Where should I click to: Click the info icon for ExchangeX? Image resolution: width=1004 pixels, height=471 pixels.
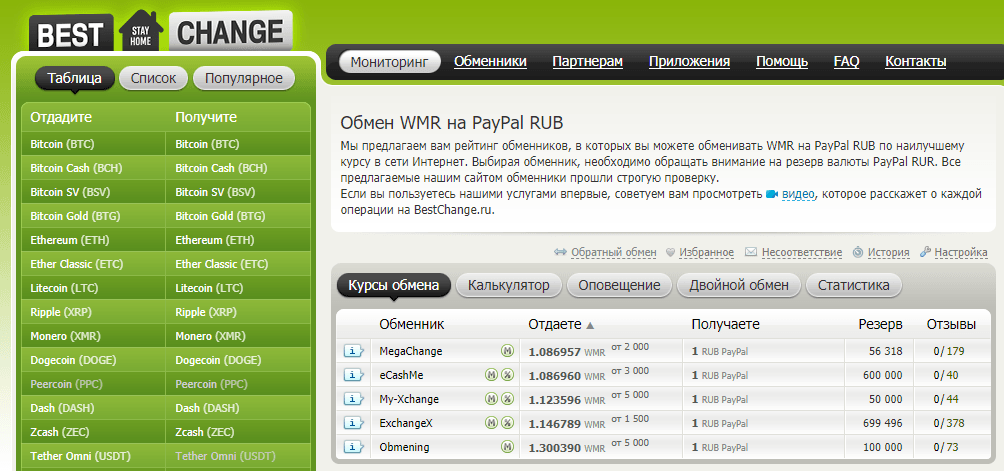(x=354, y=423)
